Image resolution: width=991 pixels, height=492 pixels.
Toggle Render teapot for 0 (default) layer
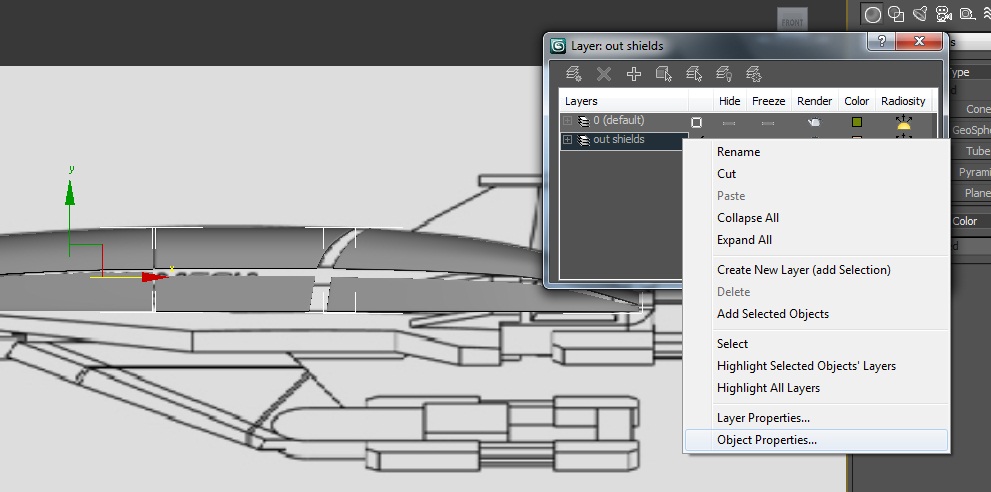814,122
